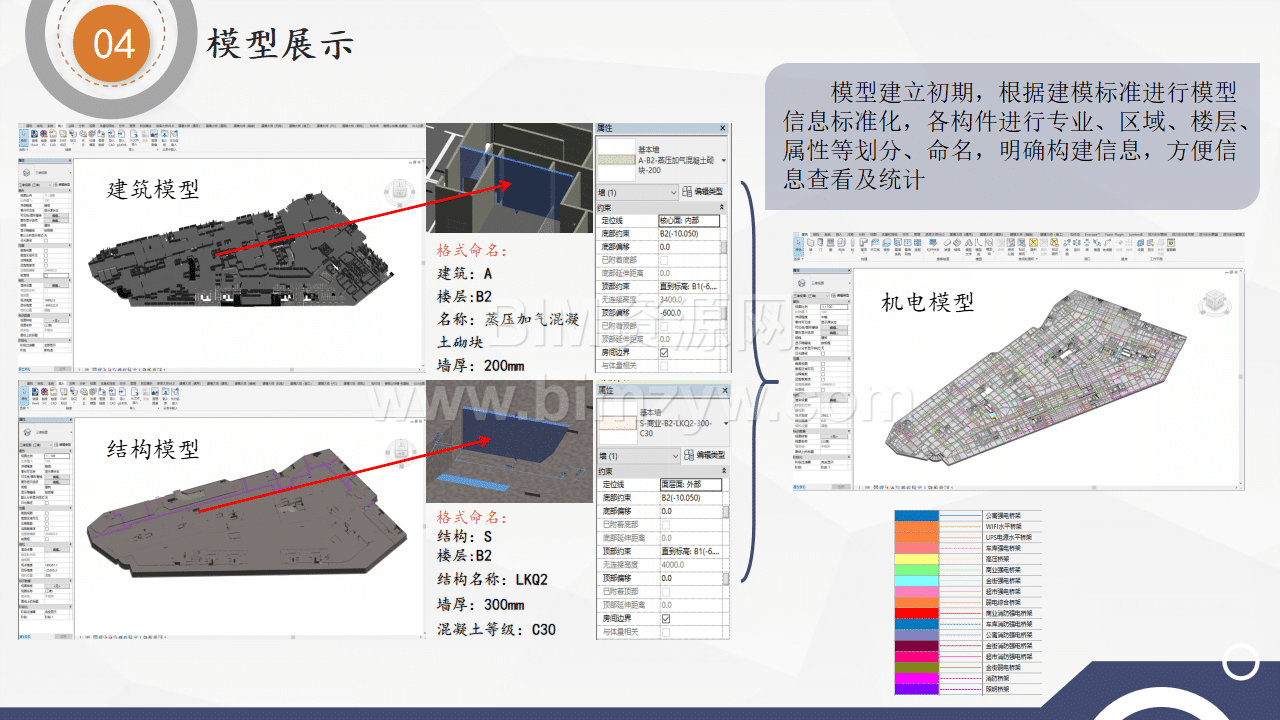Switch to 系统 ribbon tab in MEP window
This screenshot has height=720, width=1280.
coord(827,234)
